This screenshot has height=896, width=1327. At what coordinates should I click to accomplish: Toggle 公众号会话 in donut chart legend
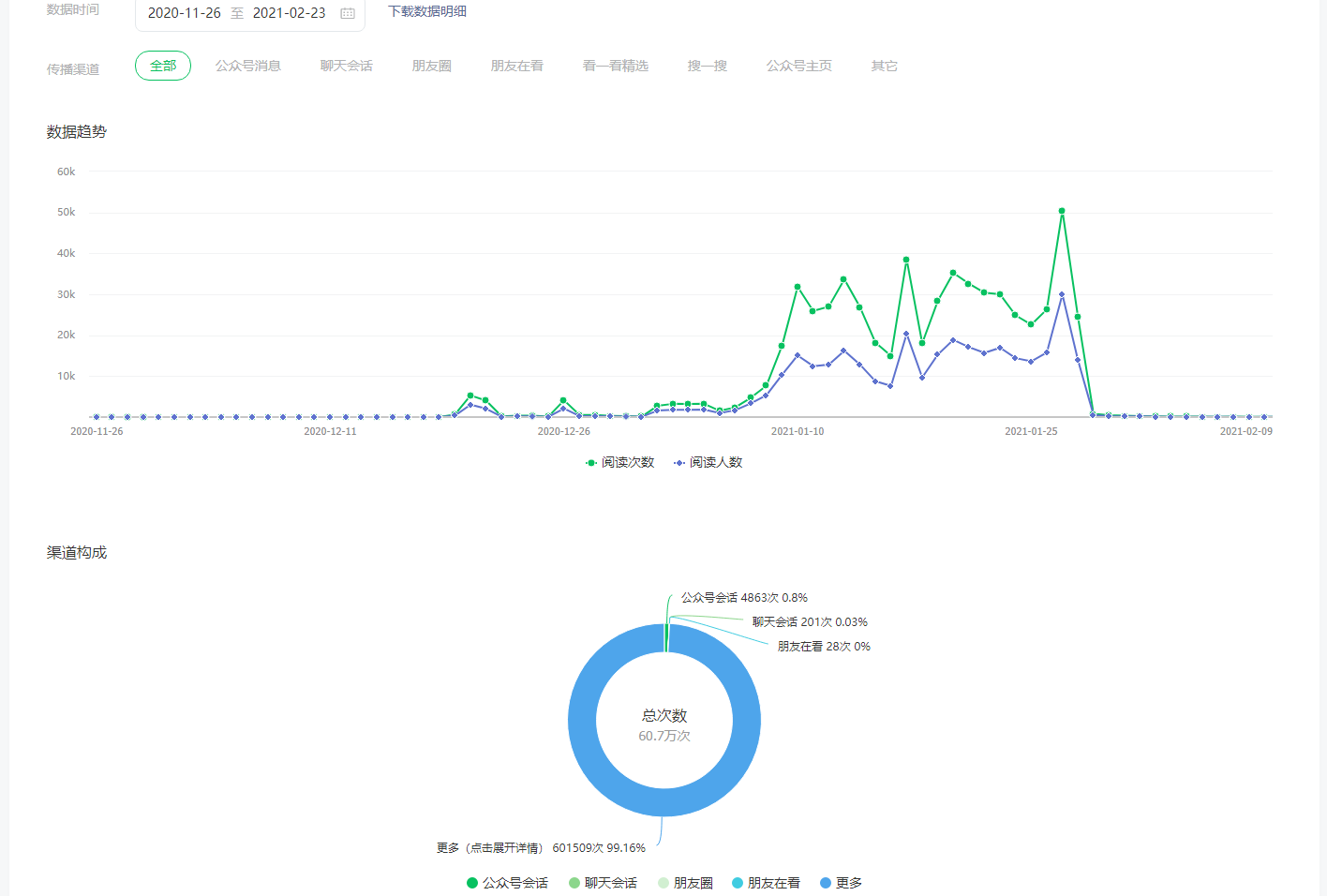[507, 883]
